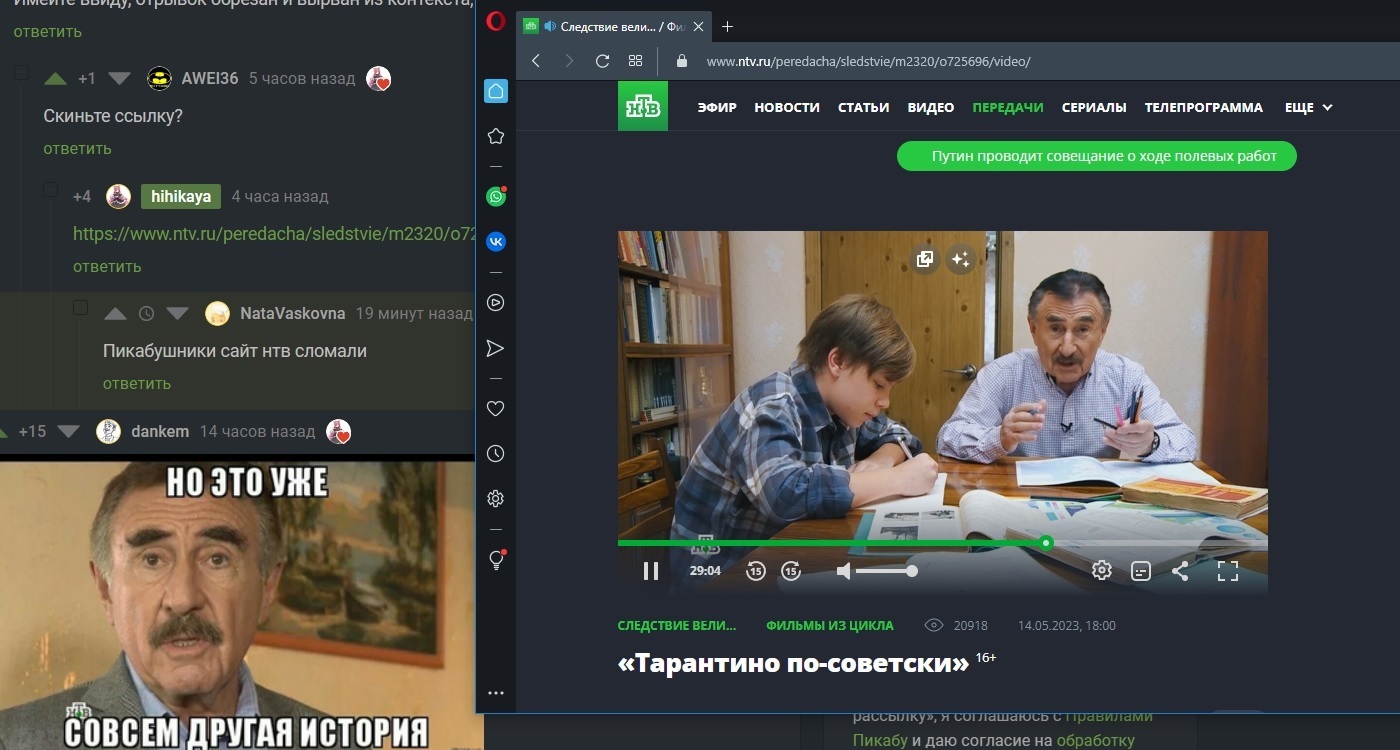Click AI sparkle icon on video

point(960,260)
